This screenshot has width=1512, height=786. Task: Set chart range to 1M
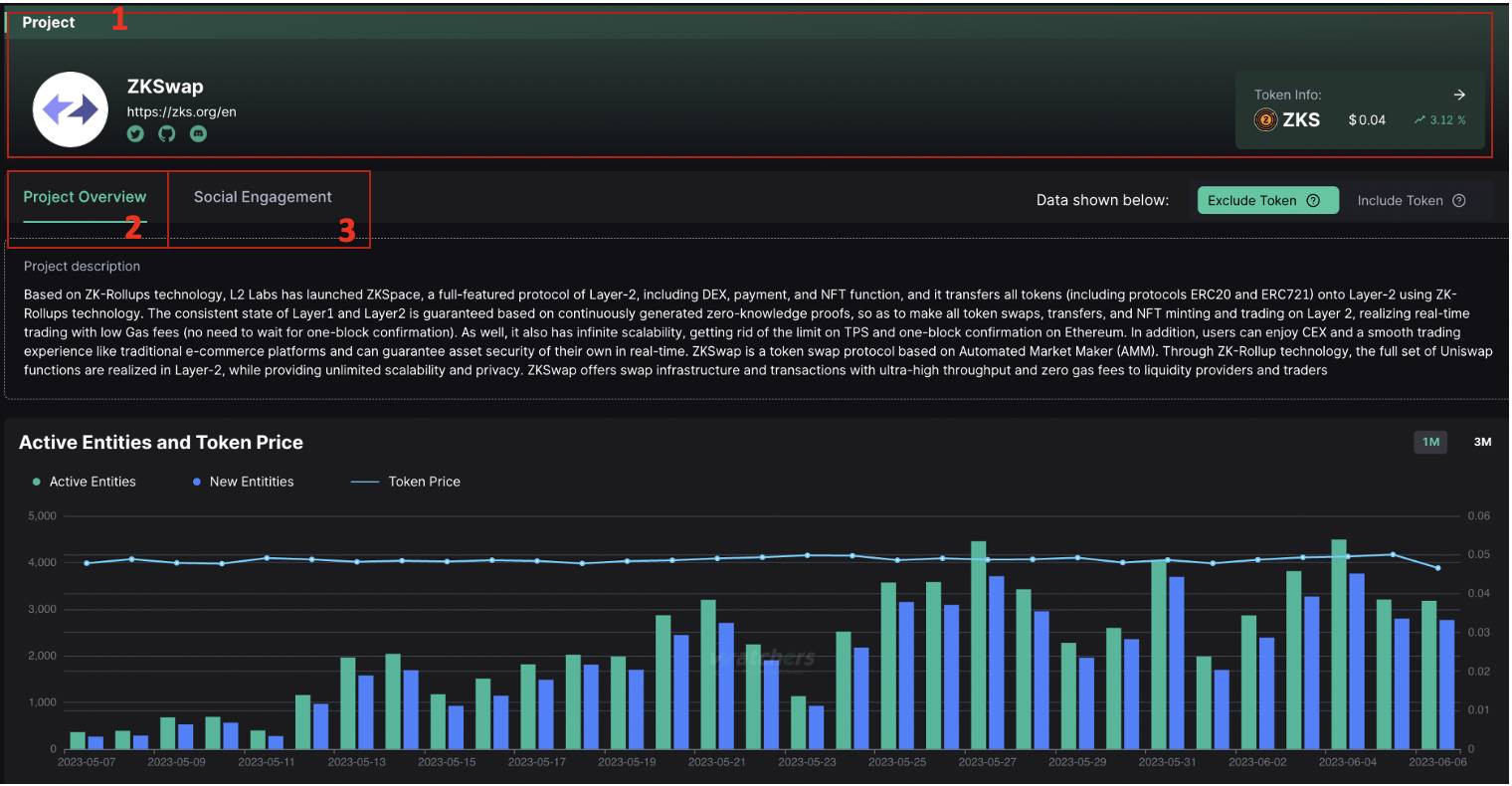(x=1430, y=442)
